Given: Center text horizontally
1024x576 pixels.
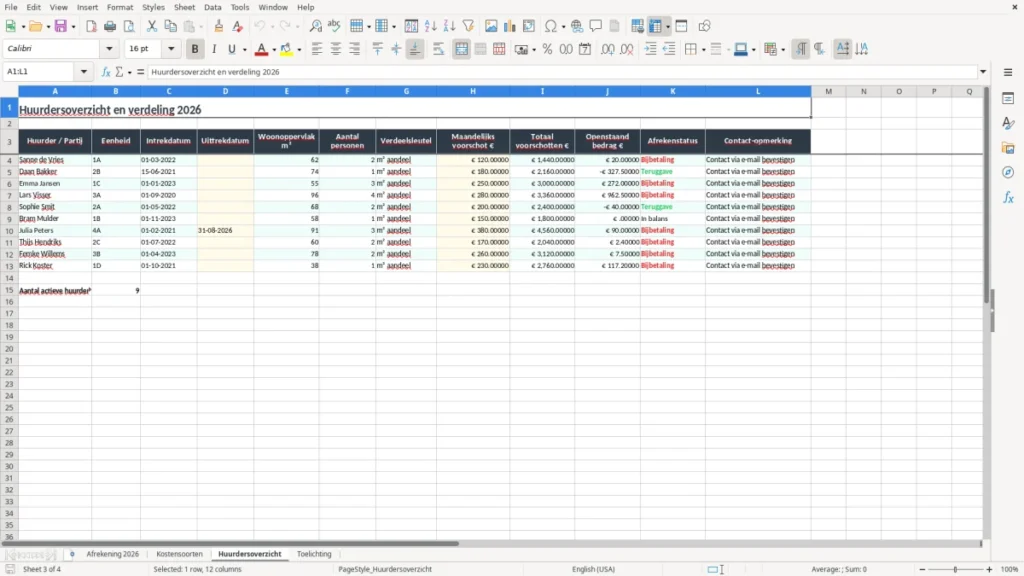Looking at the screenshot, I should [336, 49].
